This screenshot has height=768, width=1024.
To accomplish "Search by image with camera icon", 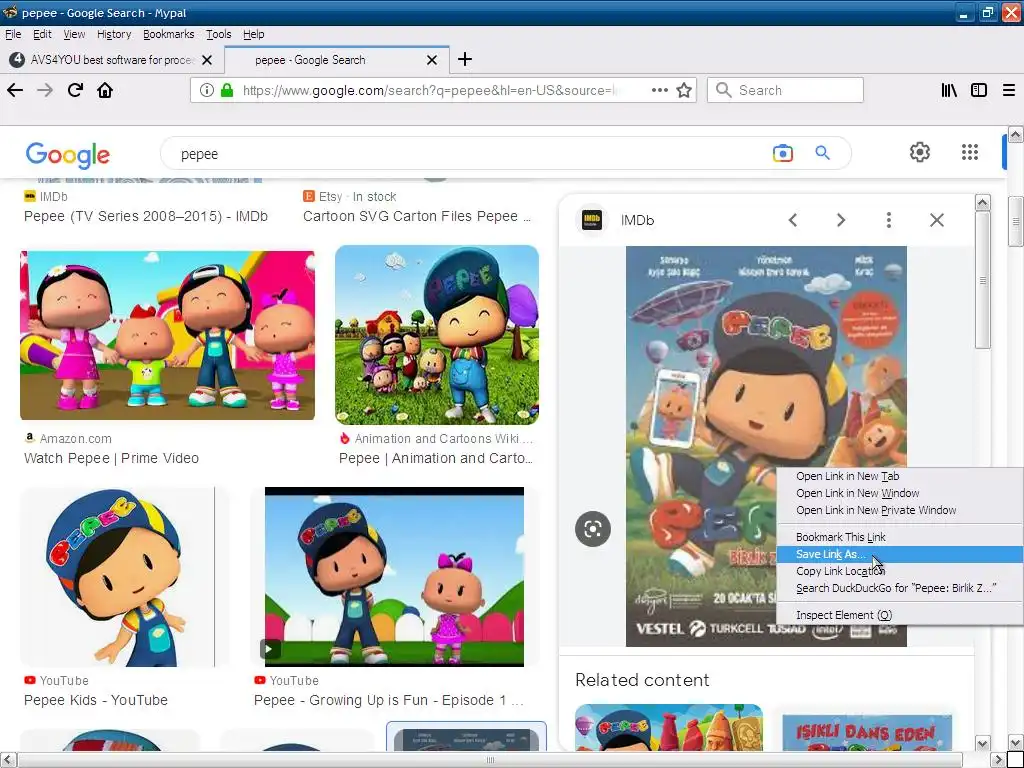I will click(782, 153).
